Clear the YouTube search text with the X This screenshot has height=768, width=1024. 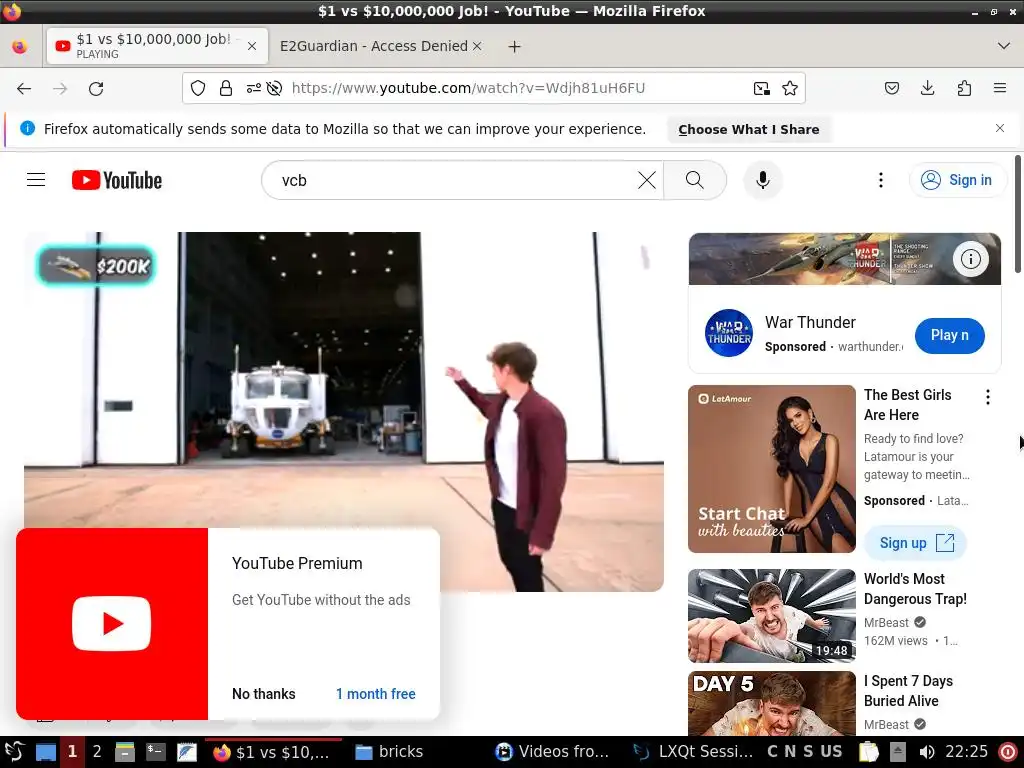[x=647, y=180]
